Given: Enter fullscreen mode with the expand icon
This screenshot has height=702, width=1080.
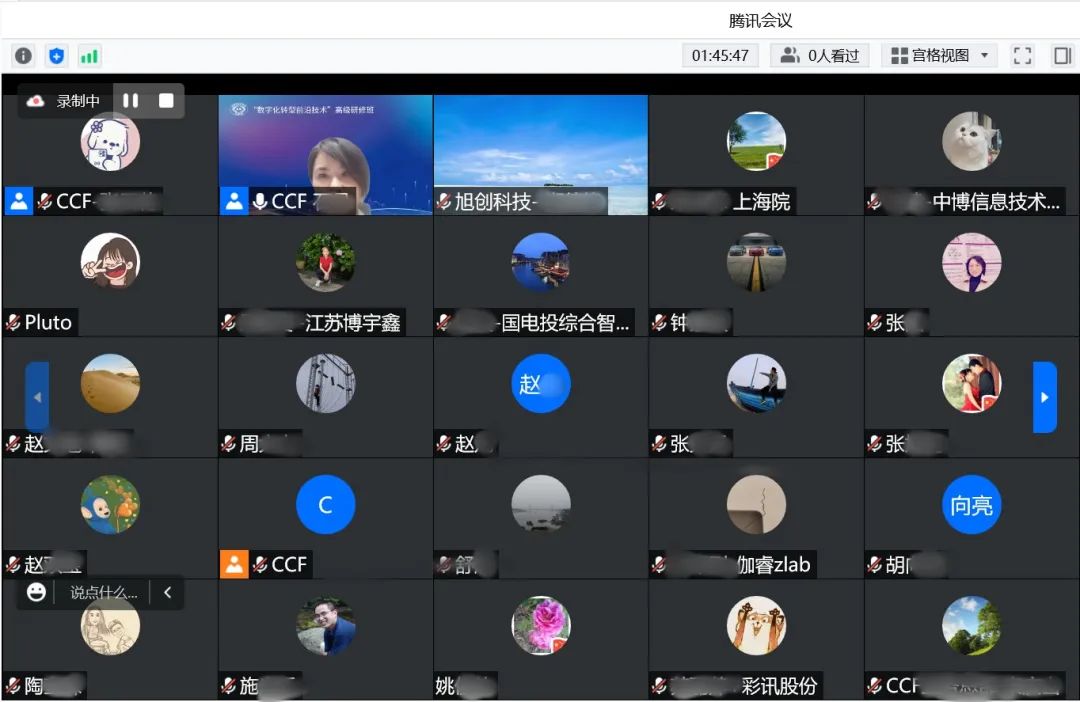Looking at the screenshot, I should (1022, 55).
